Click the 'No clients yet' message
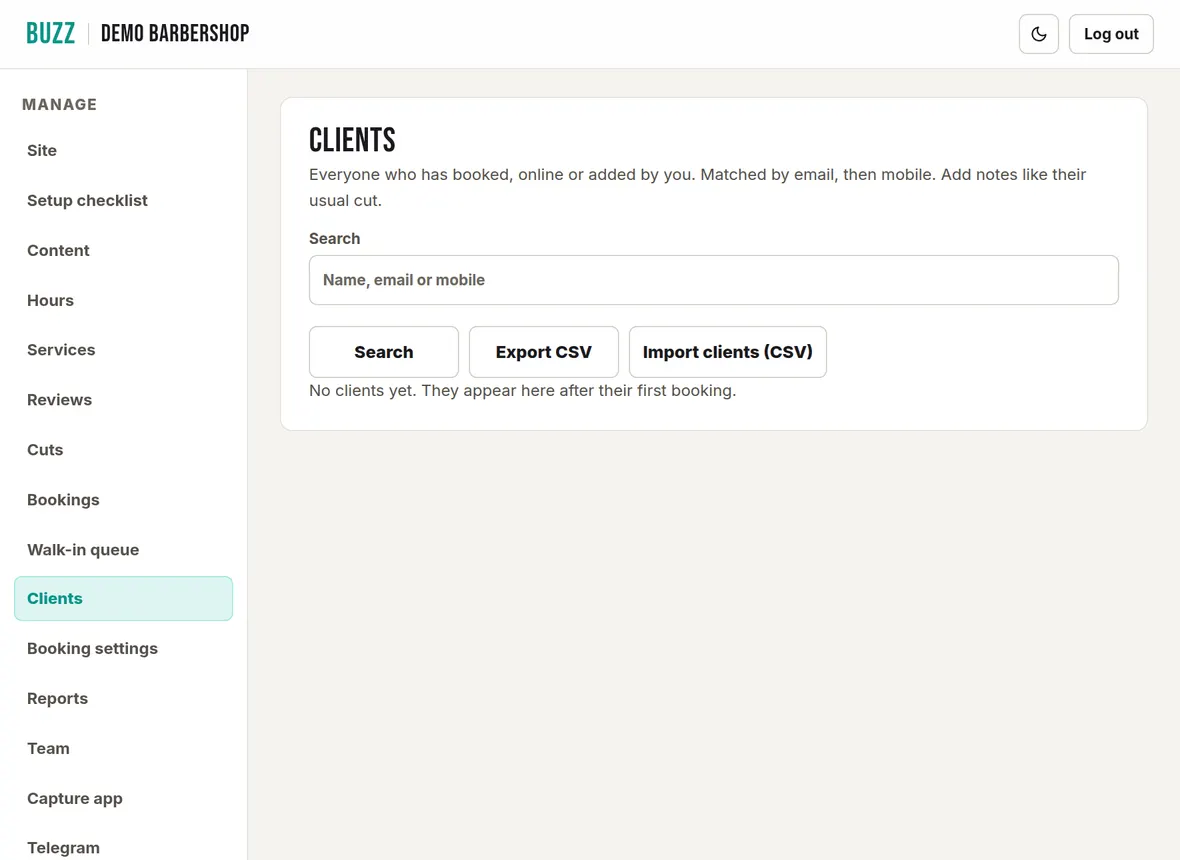This screenshot has width=1180, height=860. tap(522, 390)
